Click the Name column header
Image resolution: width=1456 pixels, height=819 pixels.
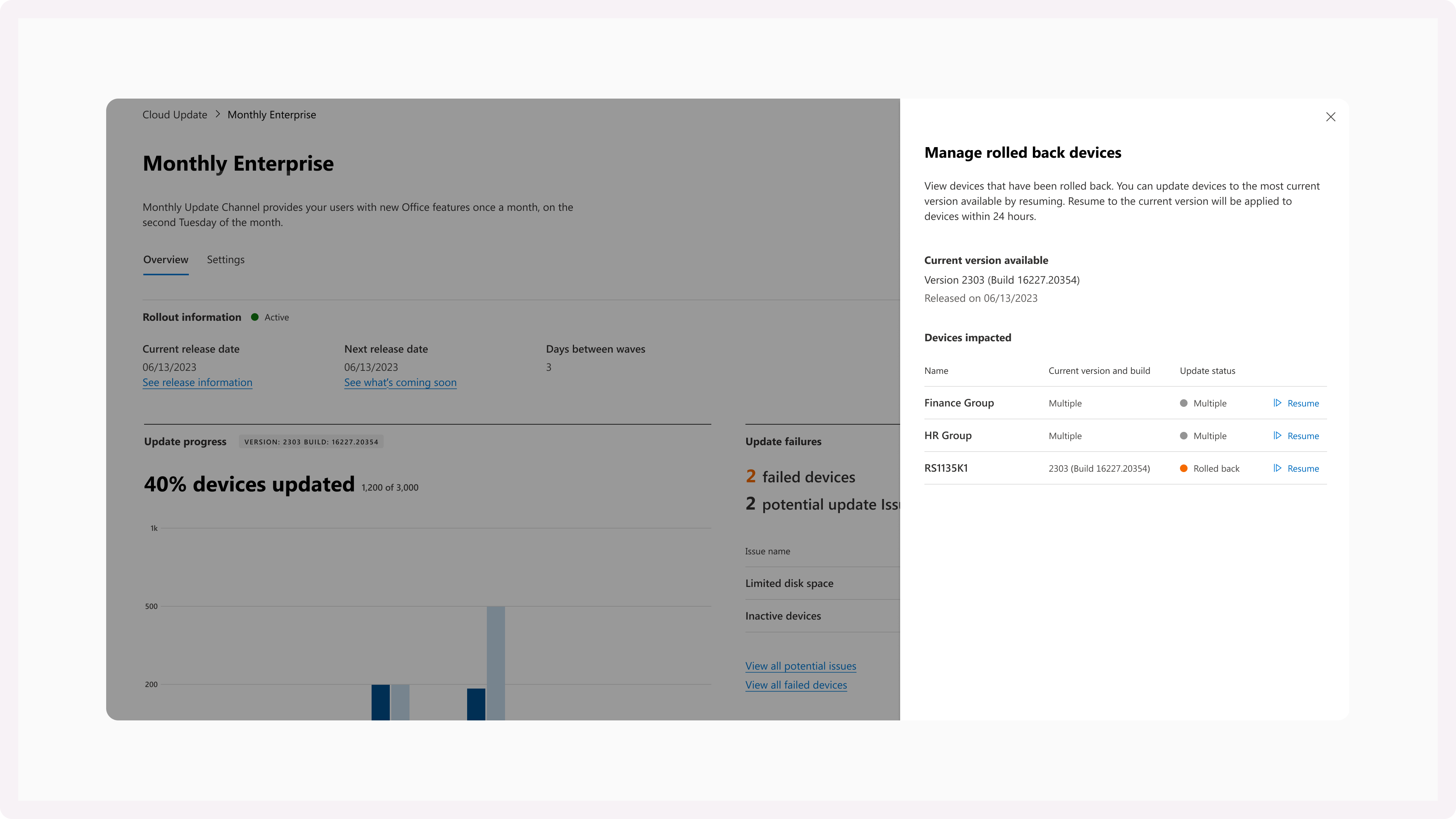pos(936,371)
